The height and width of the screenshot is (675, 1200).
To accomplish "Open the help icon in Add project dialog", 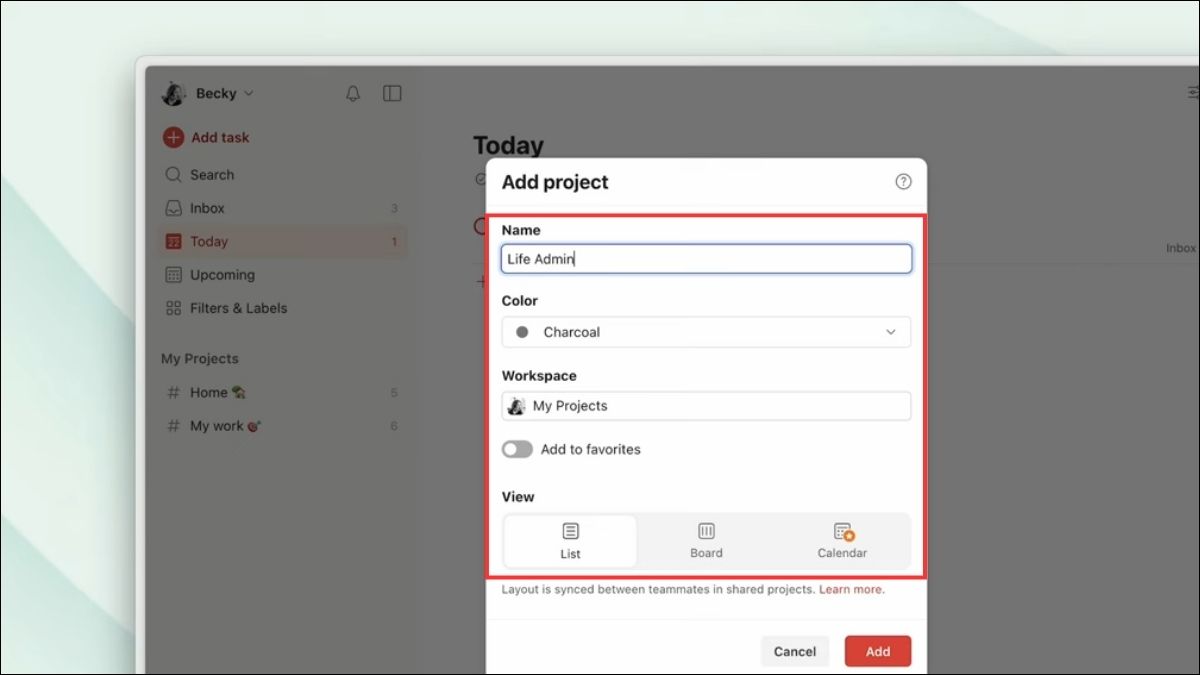I will point(903,182).
